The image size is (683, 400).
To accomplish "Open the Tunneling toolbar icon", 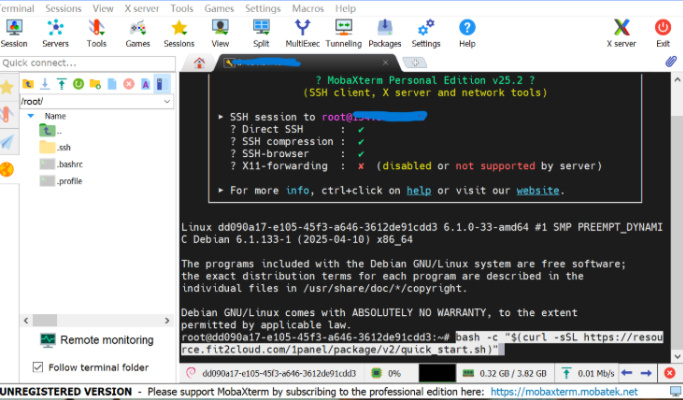I will coord(344,33).
